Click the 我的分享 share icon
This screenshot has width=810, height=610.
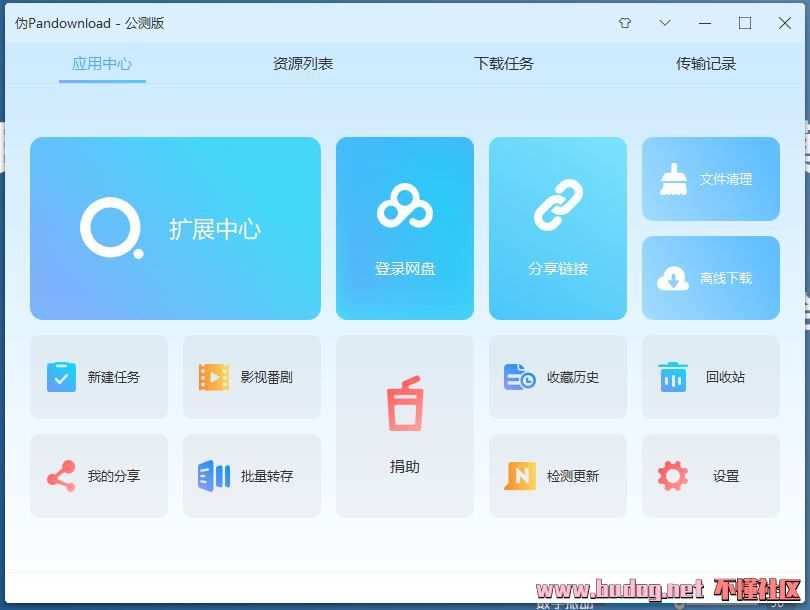point(61,476)
